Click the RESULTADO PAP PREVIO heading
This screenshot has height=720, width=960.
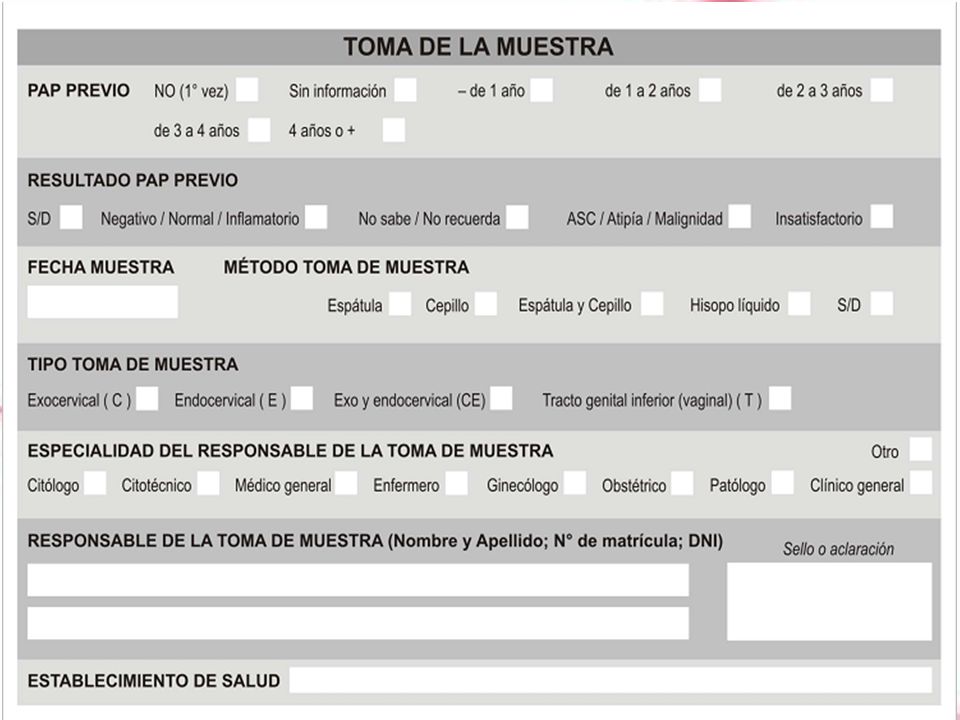click(x=133, y=181)
